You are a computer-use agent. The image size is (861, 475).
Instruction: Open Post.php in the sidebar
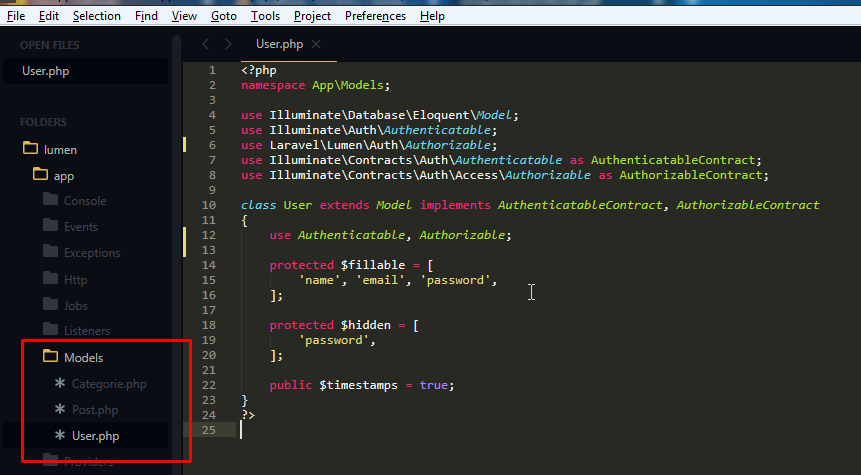95,410
